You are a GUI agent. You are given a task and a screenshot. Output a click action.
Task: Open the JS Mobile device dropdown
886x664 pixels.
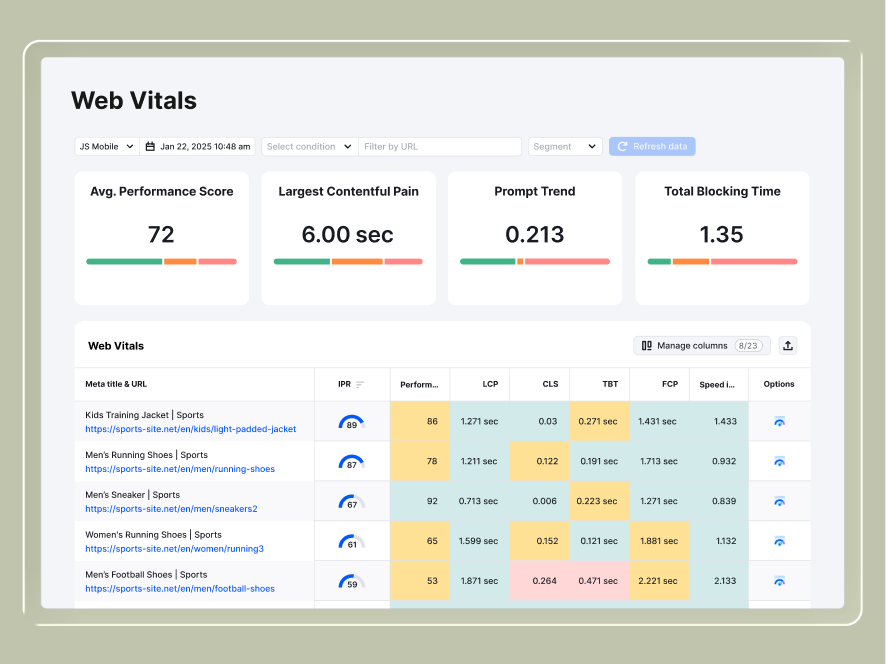coord(106,146)
